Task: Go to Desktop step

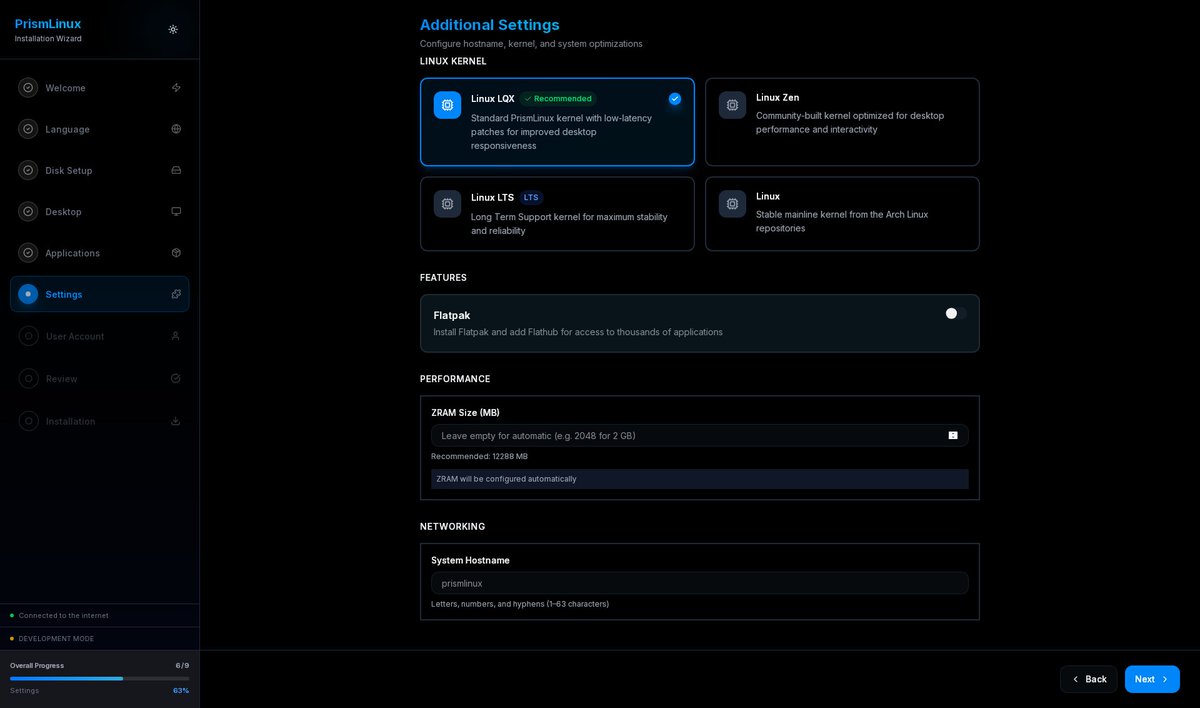Action: click(x=99, y=212)
